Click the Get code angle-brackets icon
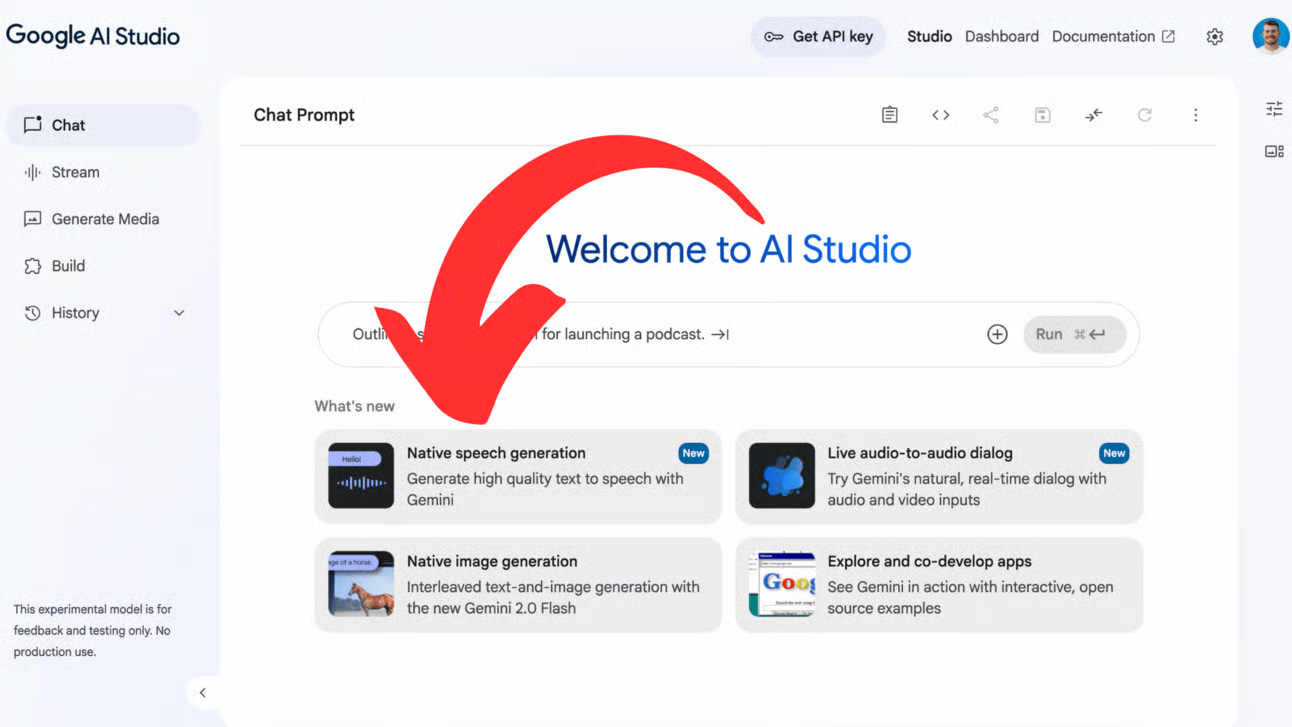The height and width of the screenshot is (727, 1292). tap(940, 115)
